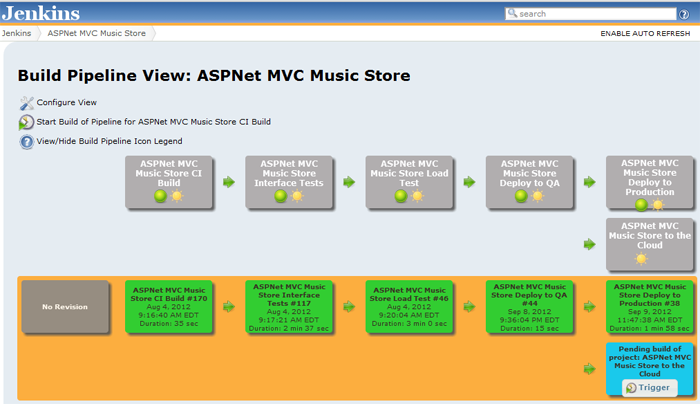
Task: Click the icon legend help icon
Action: [x=26, y=142]
